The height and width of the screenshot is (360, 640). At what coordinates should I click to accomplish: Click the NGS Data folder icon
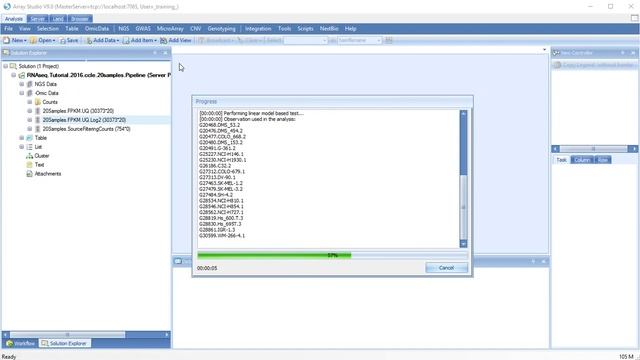[29, 84]
